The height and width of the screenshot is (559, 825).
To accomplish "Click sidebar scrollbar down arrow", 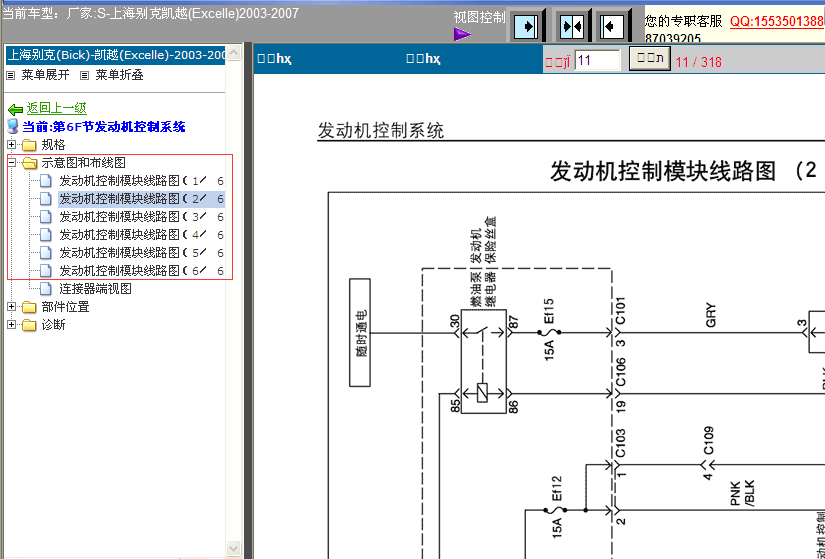I will 233,548.
